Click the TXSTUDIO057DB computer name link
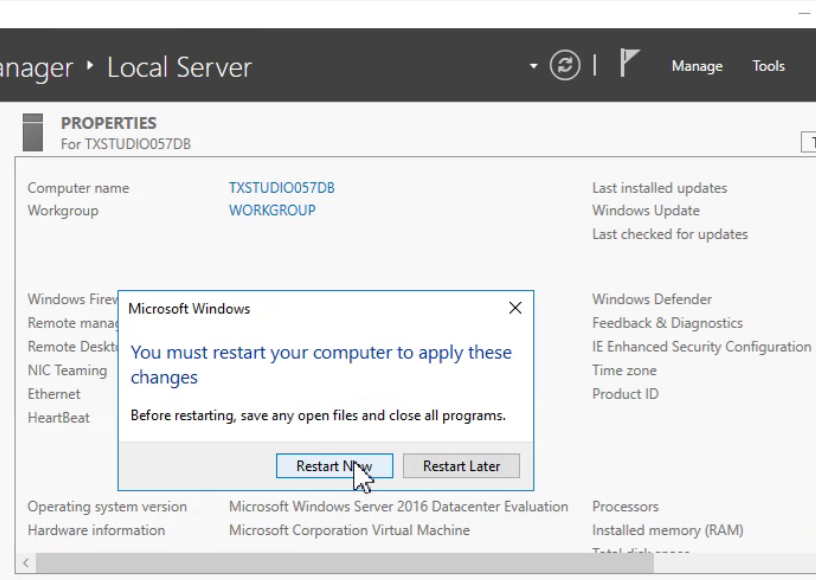The width and height of the screenshot is (816, 580). point(282,188)
